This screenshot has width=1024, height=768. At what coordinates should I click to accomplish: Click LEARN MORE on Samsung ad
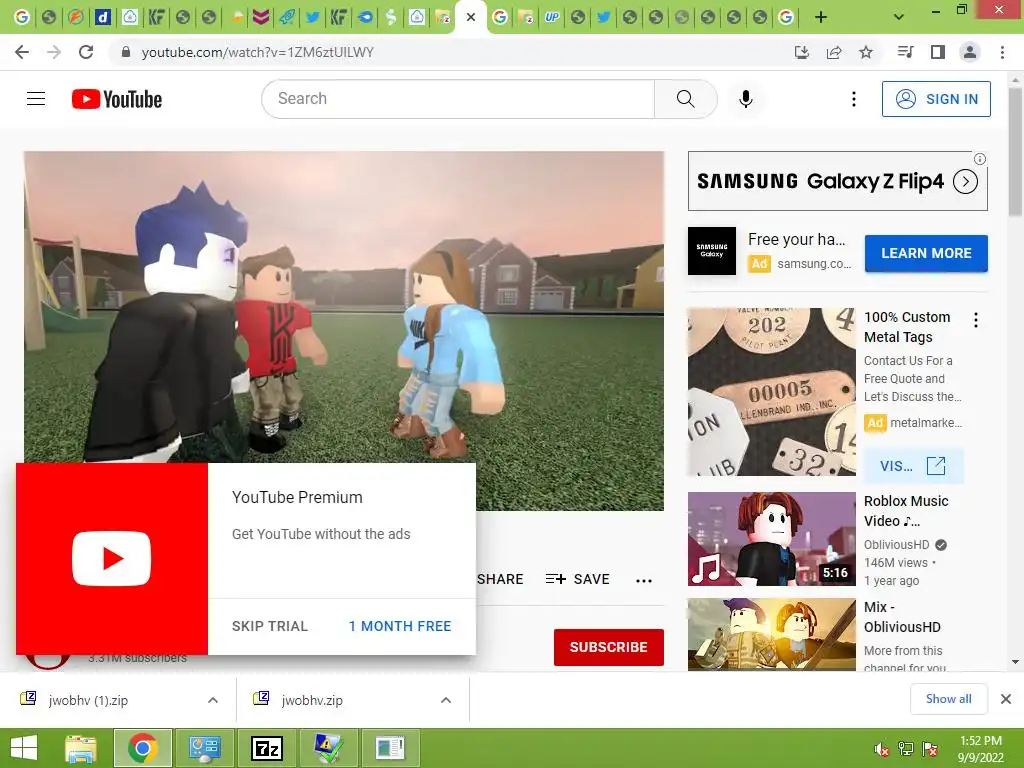926,253
